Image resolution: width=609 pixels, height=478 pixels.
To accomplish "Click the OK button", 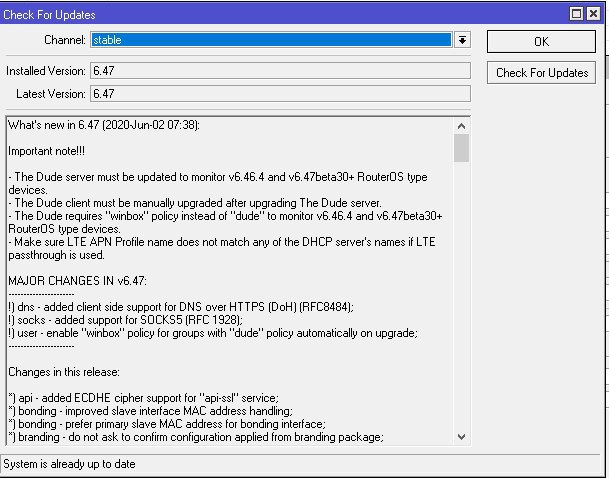I will [541, 42].
